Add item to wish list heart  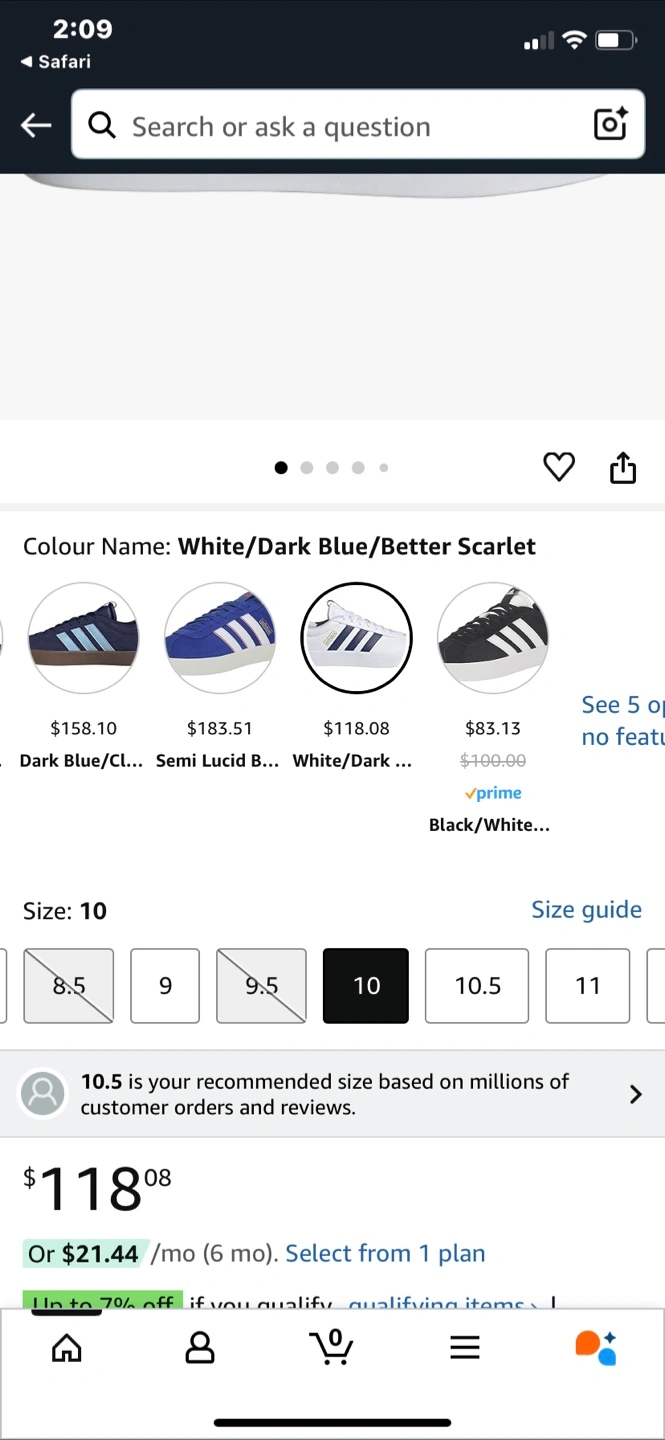coord(559,467)
